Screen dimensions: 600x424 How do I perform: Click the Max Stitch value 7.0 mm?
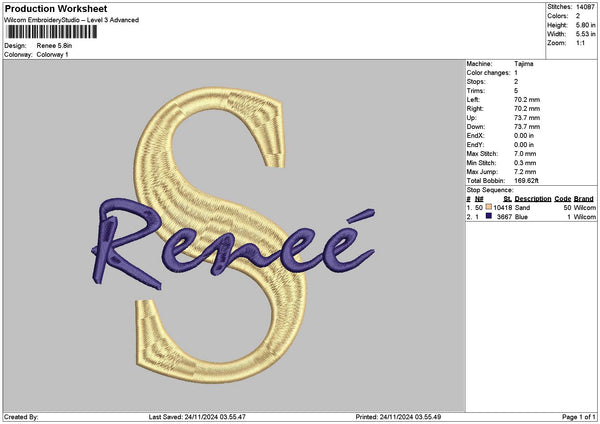[525, 154]
